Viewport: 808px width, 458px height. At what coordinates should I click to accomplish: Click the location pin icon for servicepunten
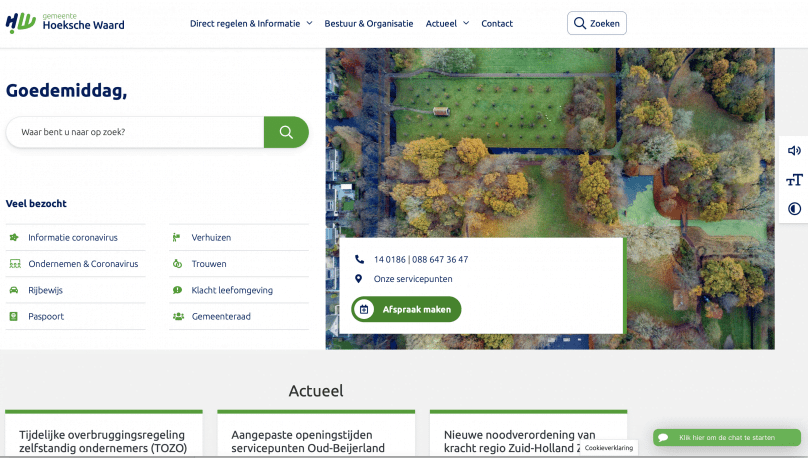359,279
